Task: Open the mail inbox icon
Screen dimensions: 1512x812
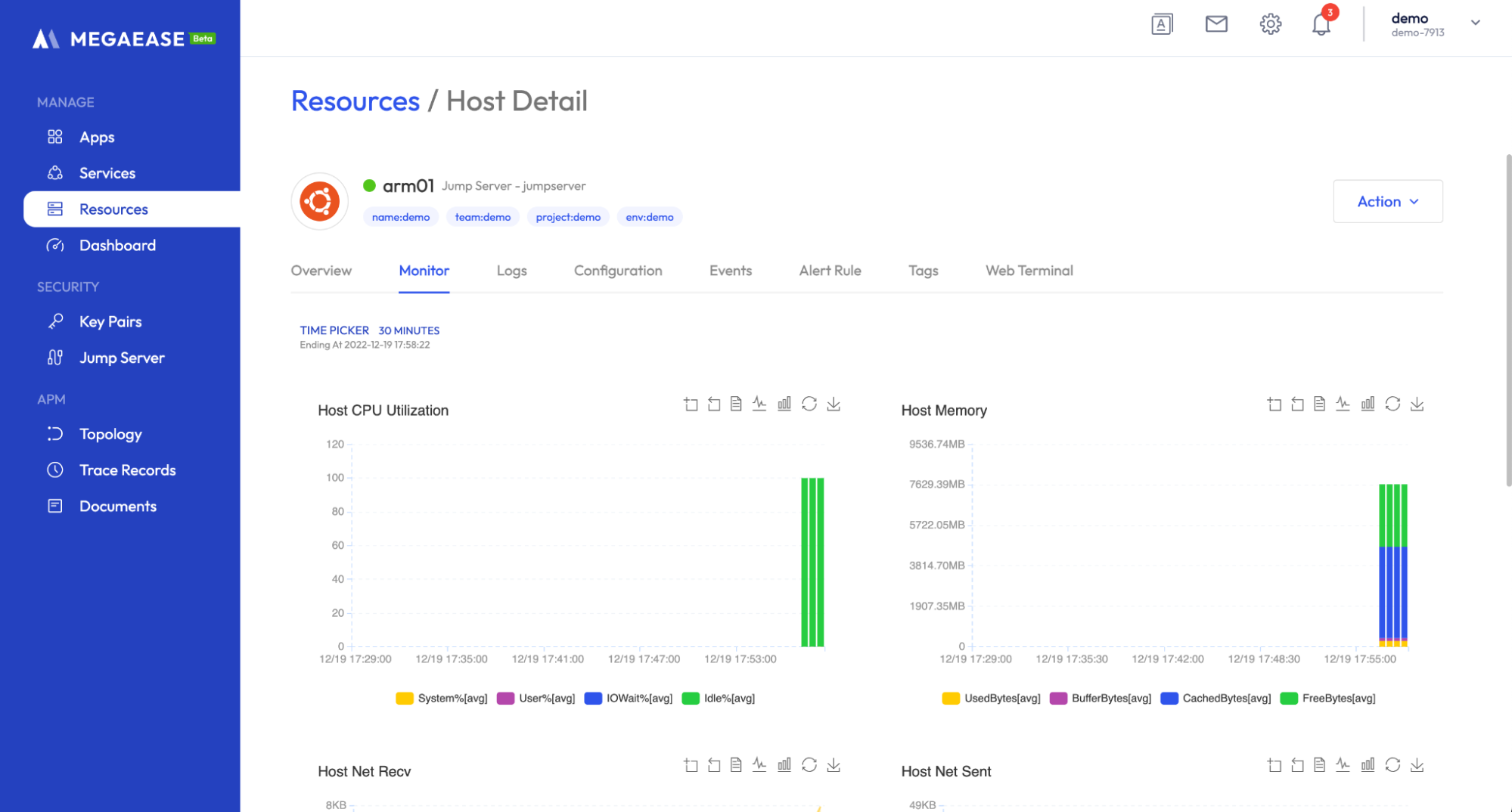Action: [x=1215, y=24]
